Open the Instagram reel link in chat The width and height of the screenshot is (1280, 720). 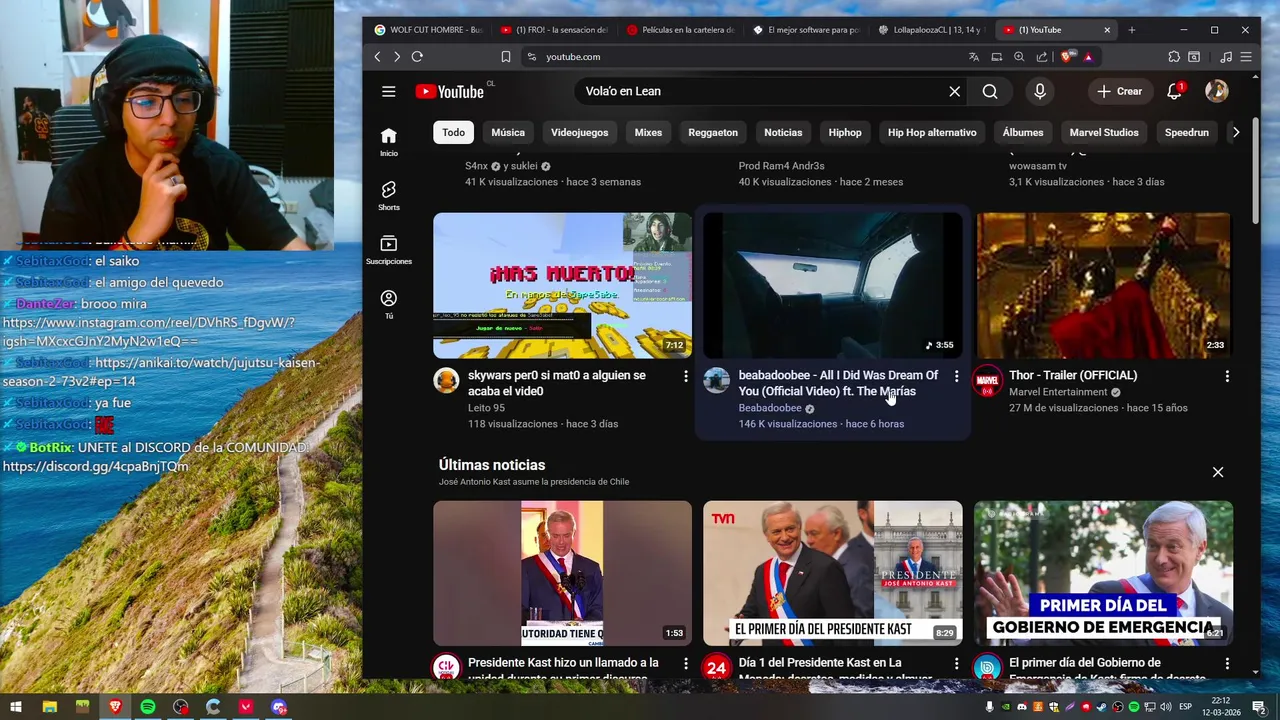pos(149,332)
